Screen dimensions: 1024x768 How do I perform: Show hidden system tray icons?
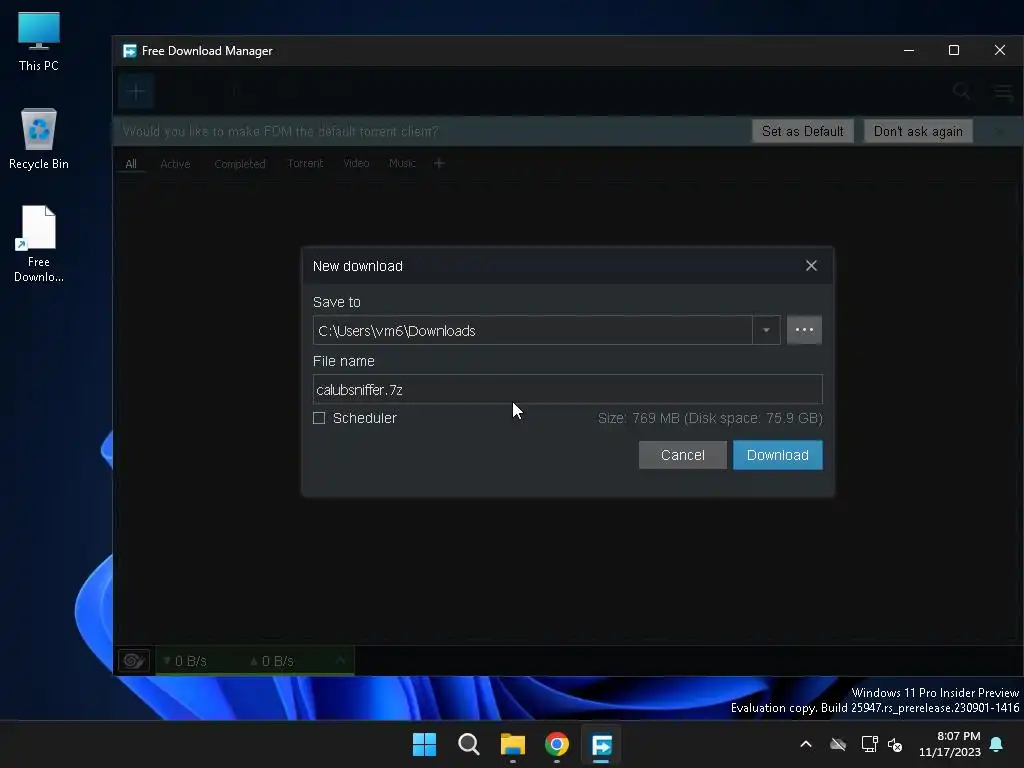pyautogui.click(x=806, y=744)
